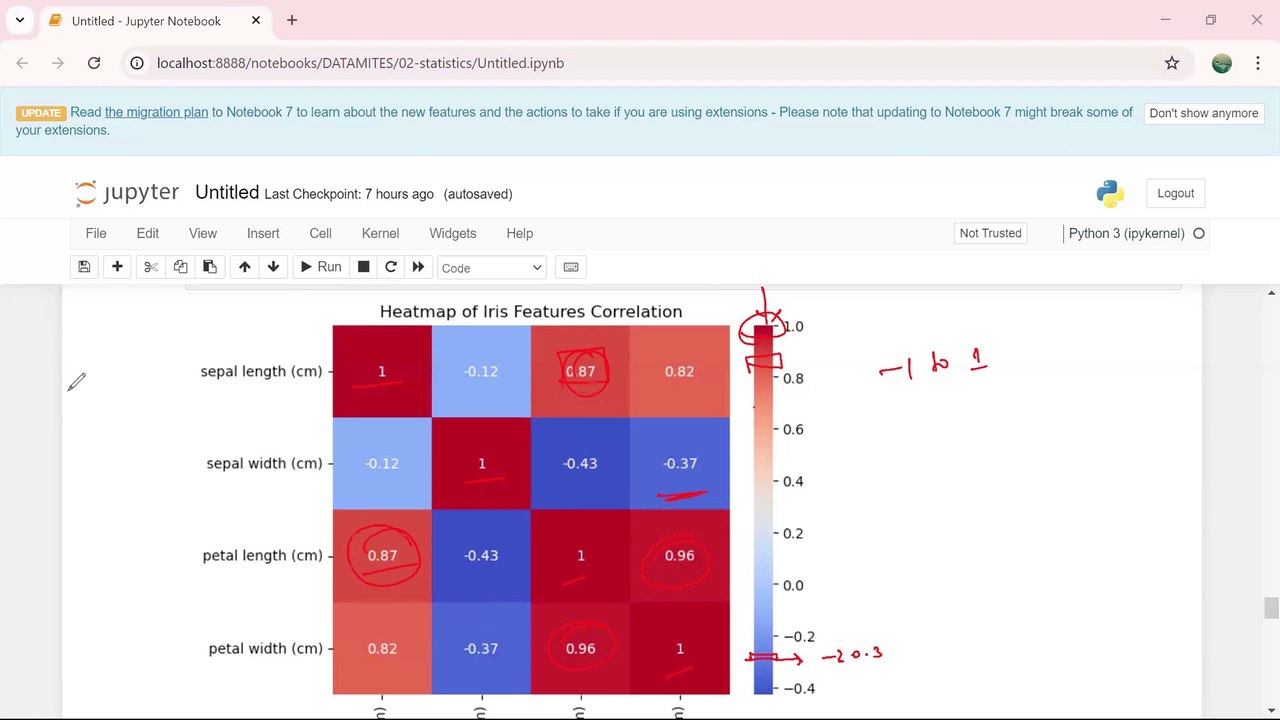Click the heatmap title text
The height and width of the screenshot is (720, 1280).
click(531, 312)
